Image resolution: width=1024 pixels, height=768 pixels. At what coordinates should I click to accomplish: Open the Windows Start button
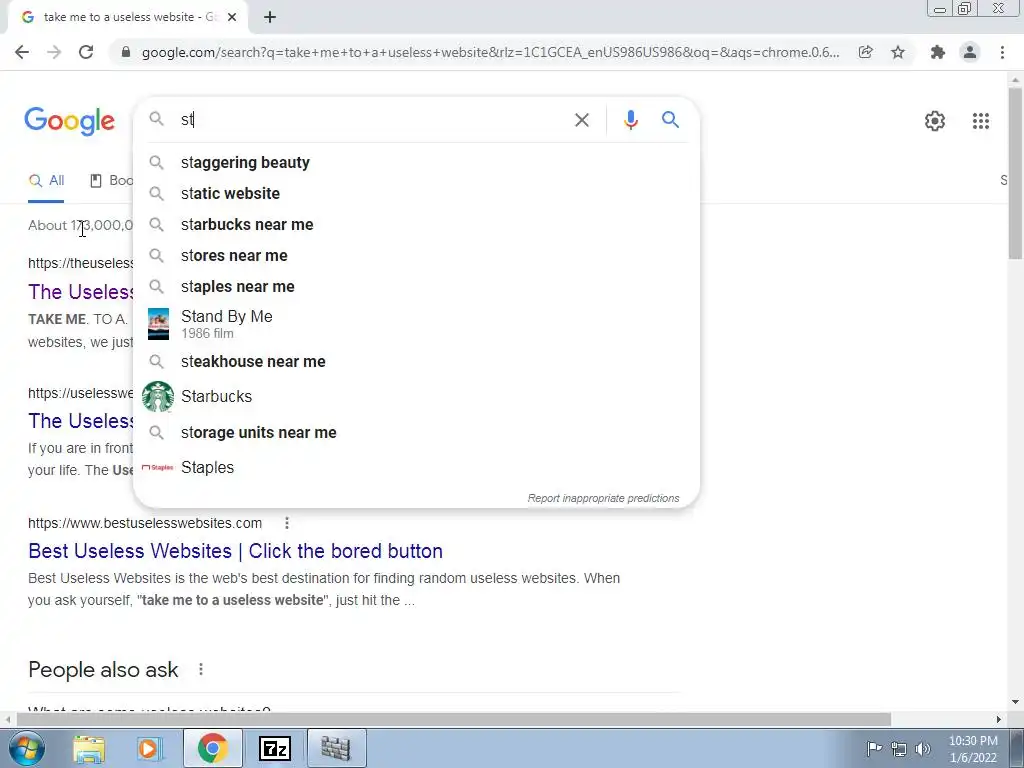(25, 748)
